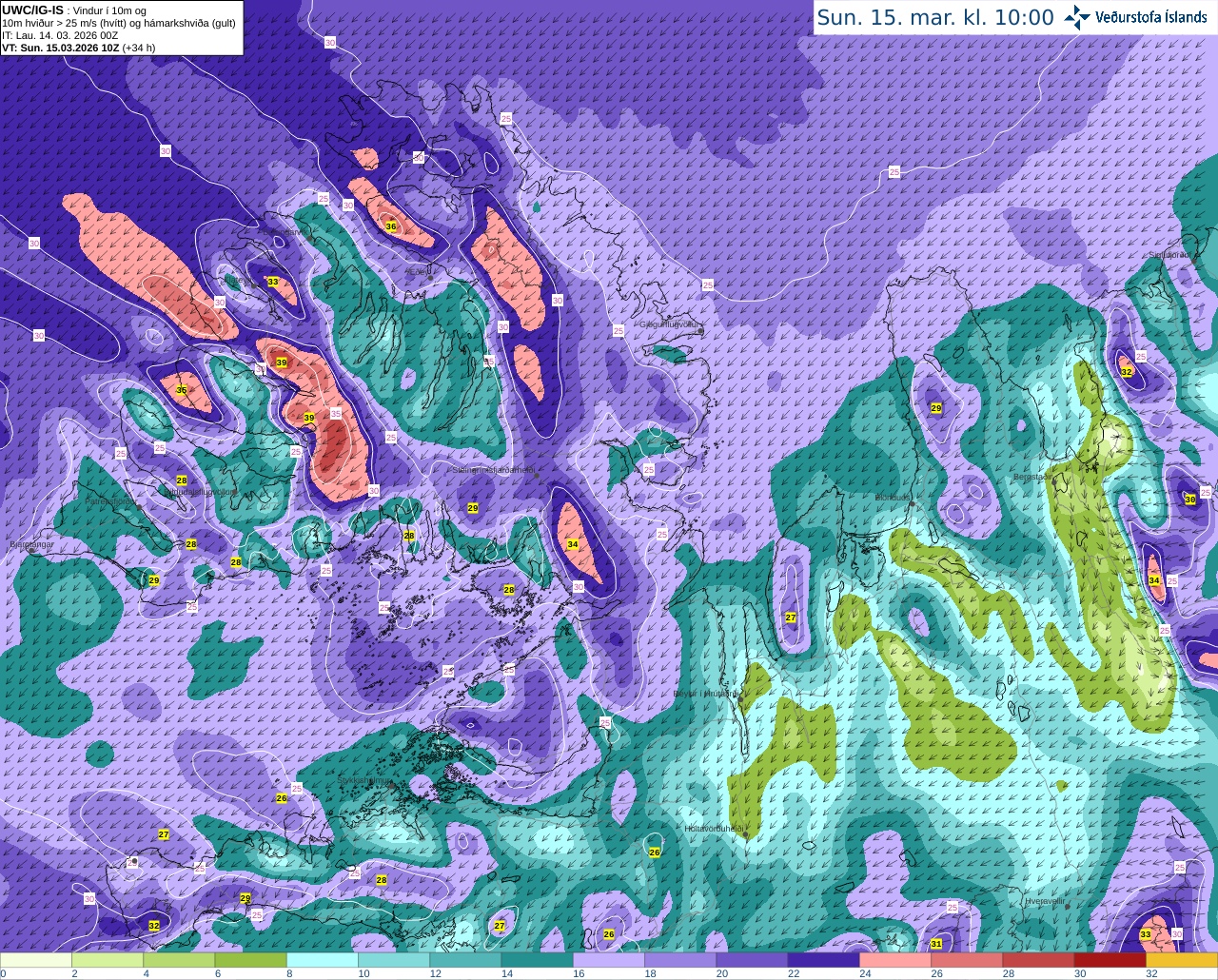Click the 'IT: Lau. 14. 03. 2026 00Z' line
Screen dimensions: 1218x980
coord(60,35)
